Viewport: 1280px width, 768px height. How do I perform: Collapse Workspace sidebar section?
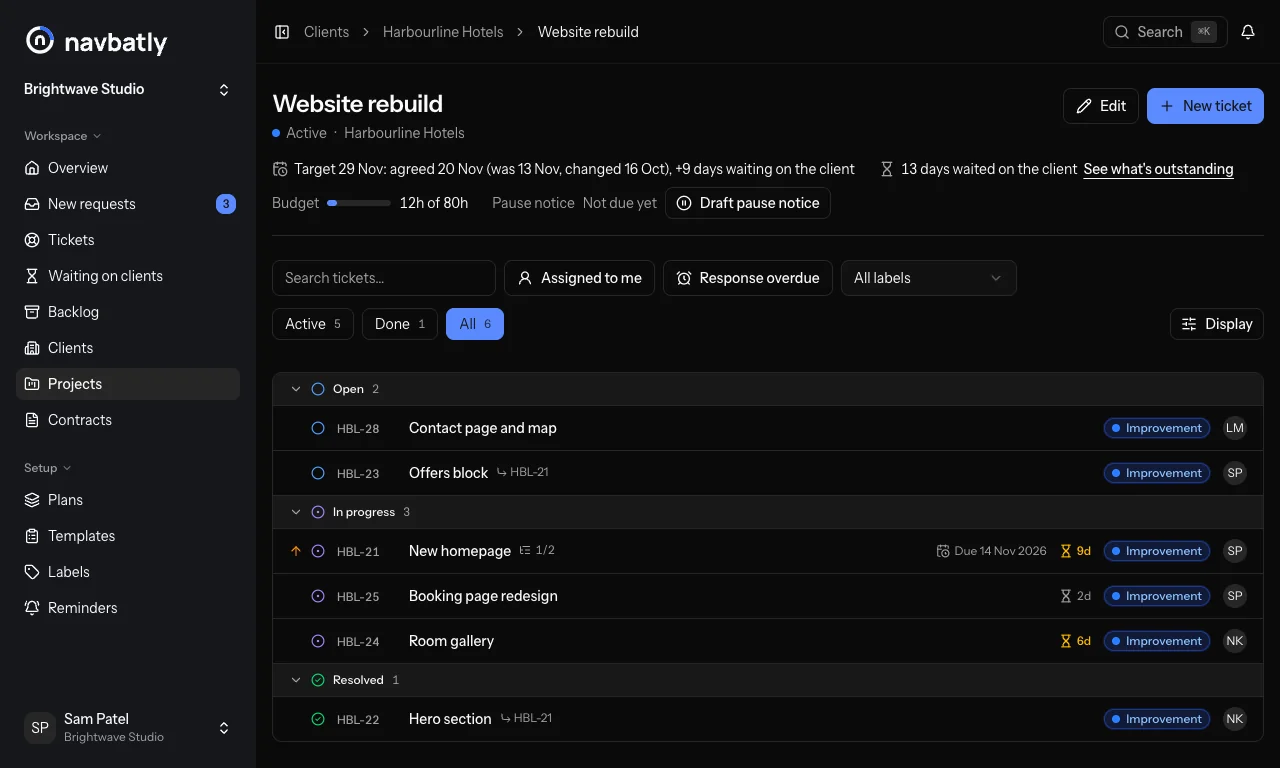(62, 136)
